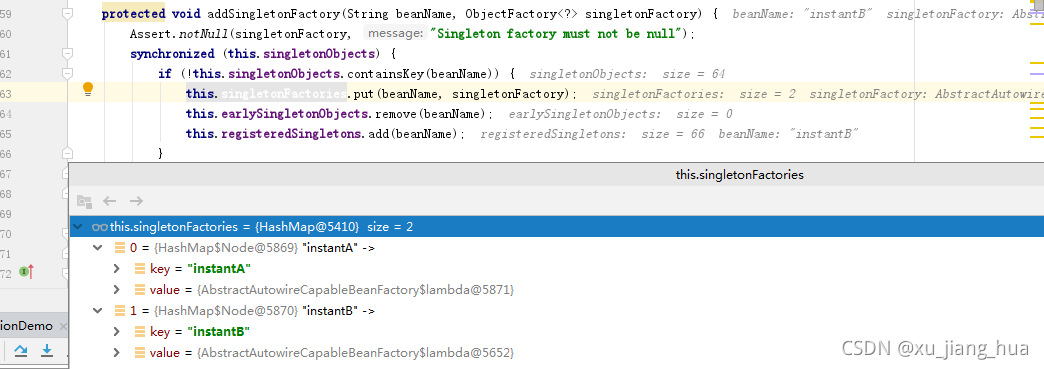The height and width of the screenshot is (369, 1044).
Task: Click the field icon of key "instantA"
Action: coord(140,268)
